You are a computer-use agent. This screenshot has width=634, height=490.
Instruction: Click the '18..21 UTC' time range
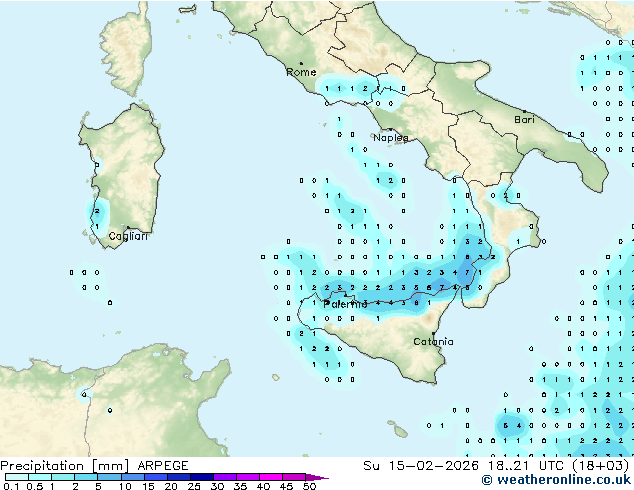(x=527, y=466)
